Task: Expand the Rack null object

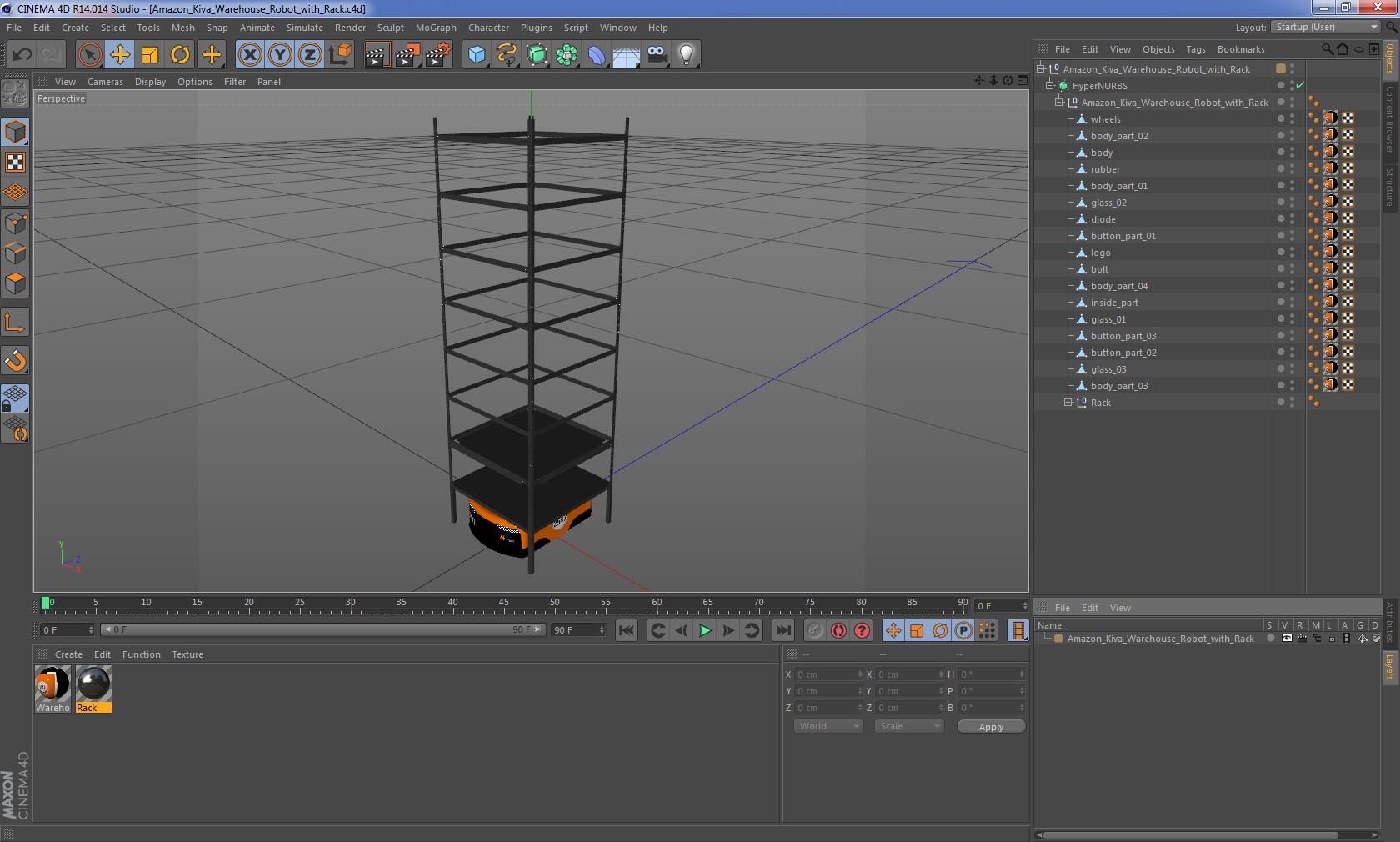Action: (x=1068, y=402)
